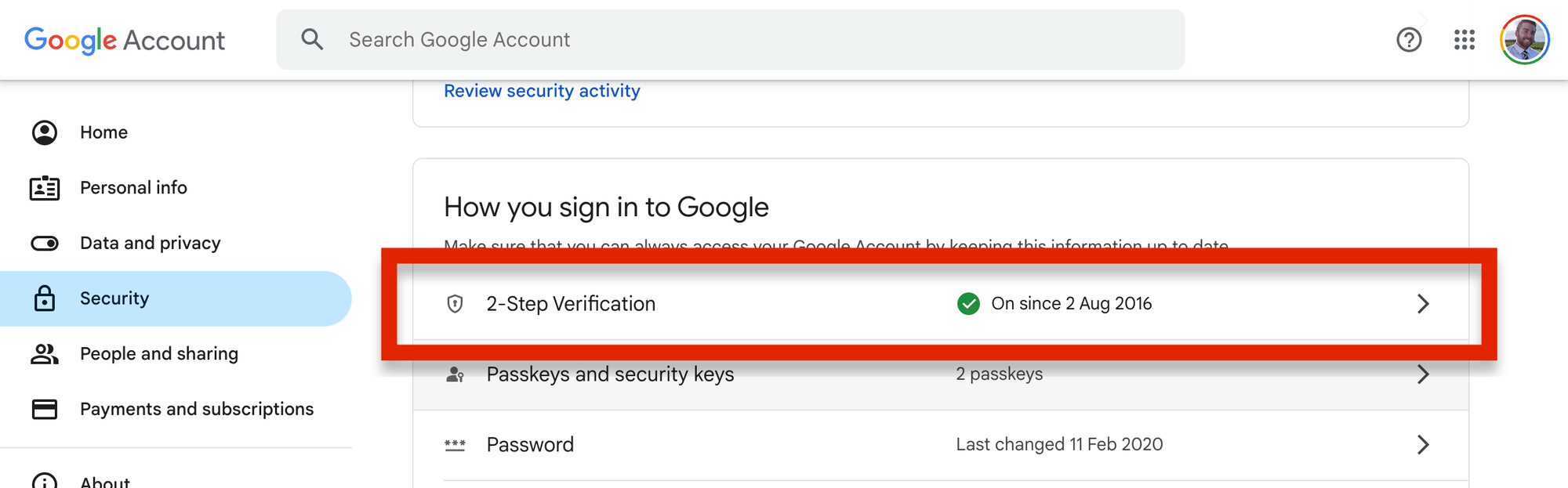The image size is (1568, 488).
Task: Click the Data and privacy toggle icon
Action: 45,244
